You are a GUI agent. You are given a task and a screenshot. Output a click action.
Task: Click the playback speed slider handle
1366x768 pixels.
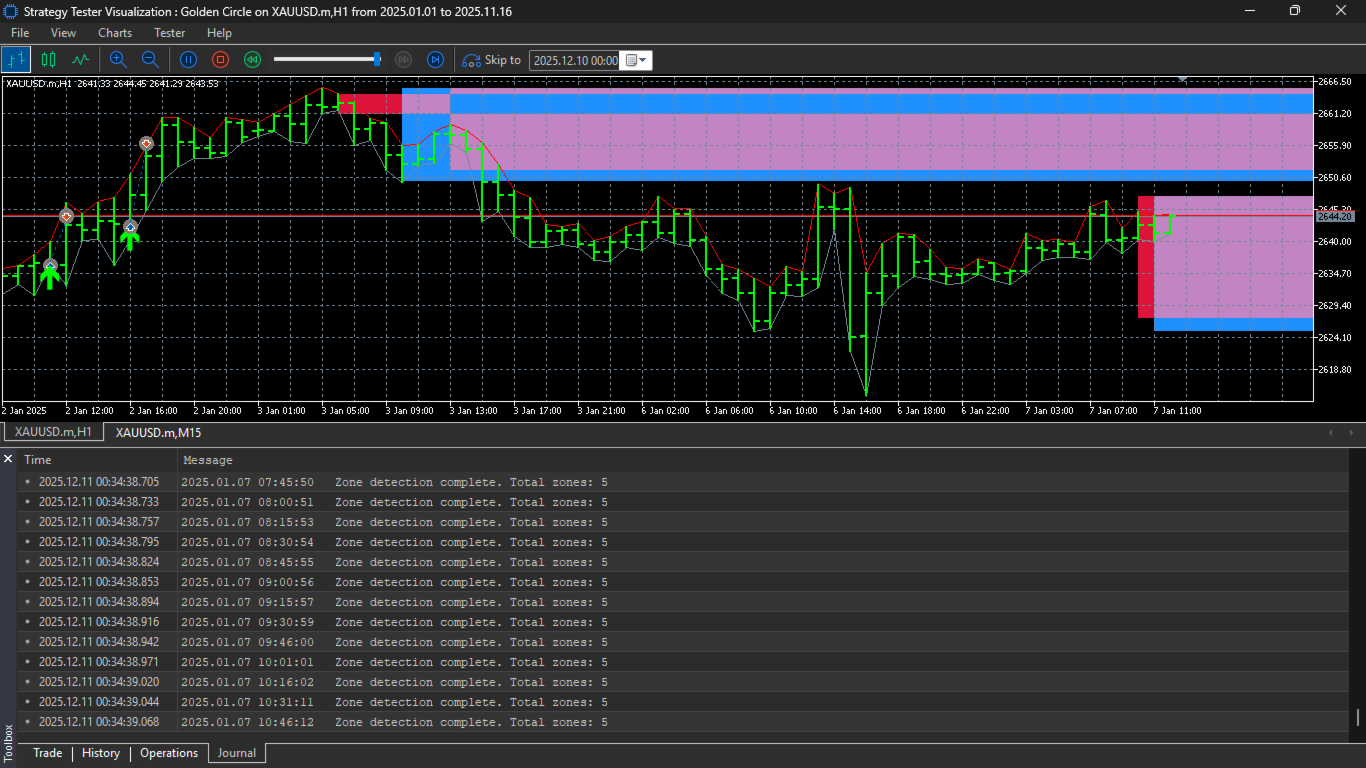coord(377,60)
